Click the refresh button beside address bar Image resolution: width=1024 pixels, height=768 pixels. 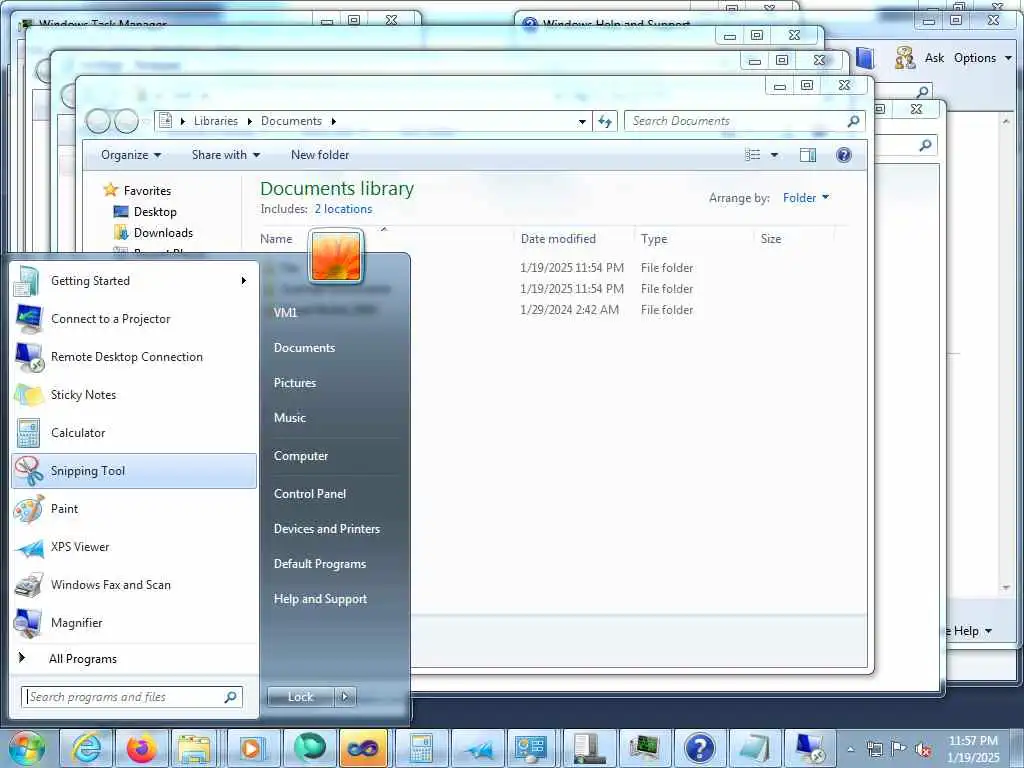pyautogui.click(x=605, y=121)
